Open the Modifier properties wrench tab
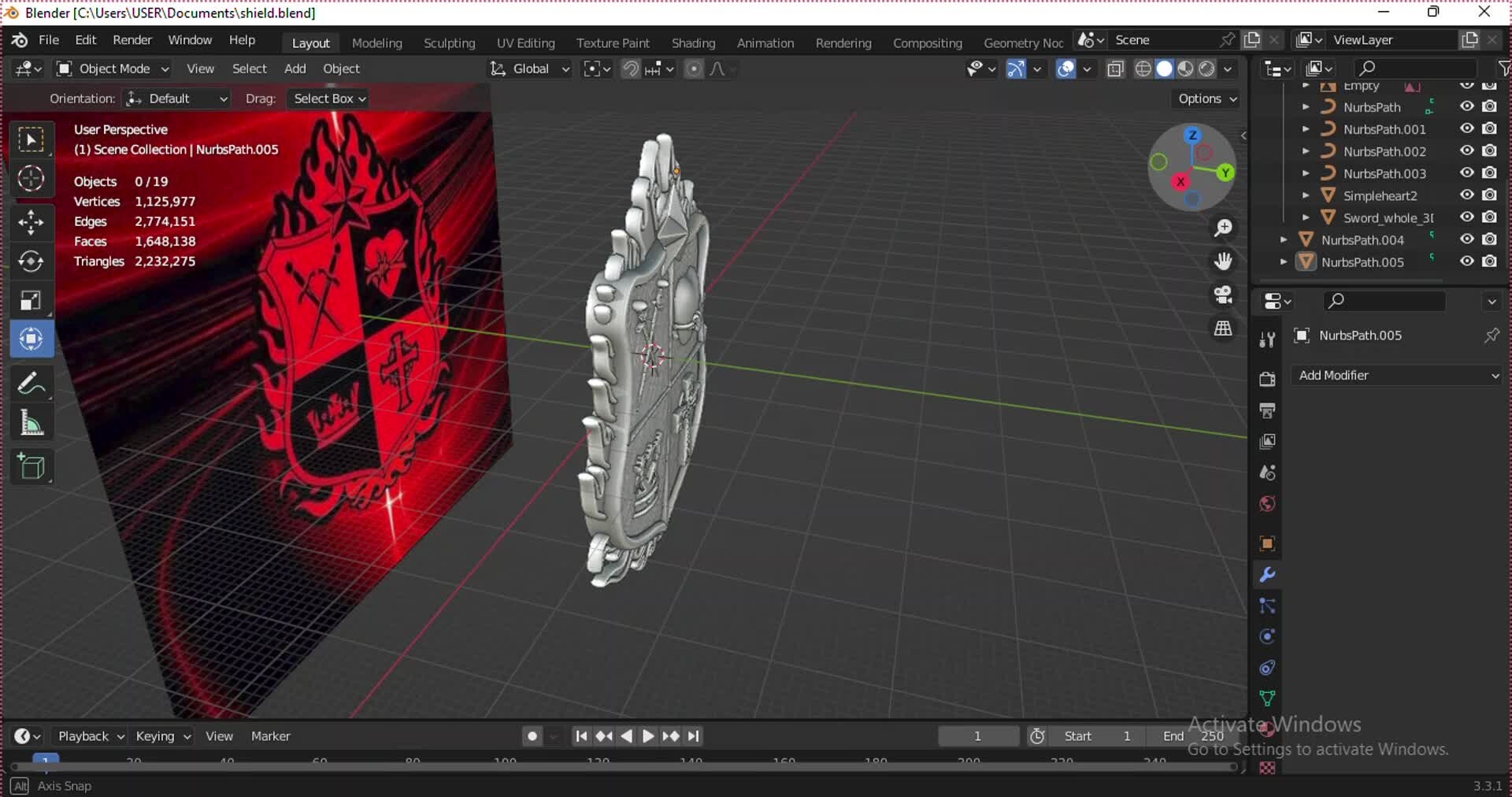The image size is (1512, 797). tap(1266, 576)
